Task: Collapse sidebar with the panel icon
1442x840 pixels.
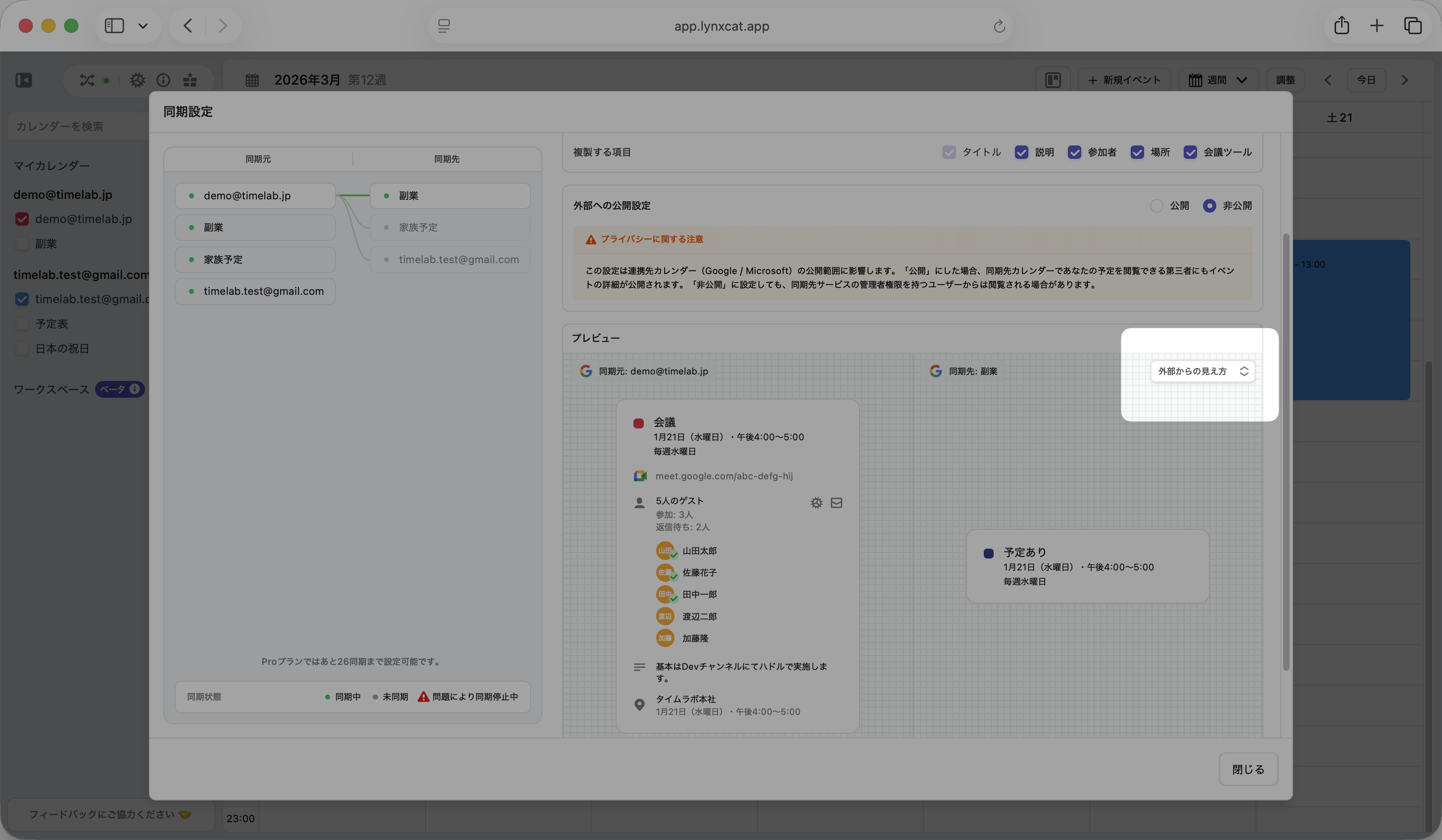Action: pyautogui.click(x=24, y=80)
